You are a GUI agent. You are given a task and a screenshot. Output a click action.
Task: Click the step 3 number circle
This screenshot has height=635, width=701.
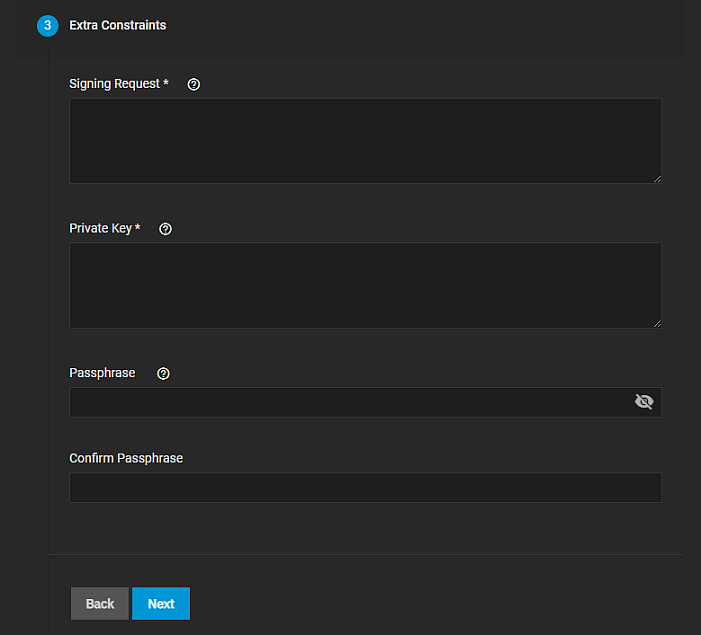pos(47,26)
